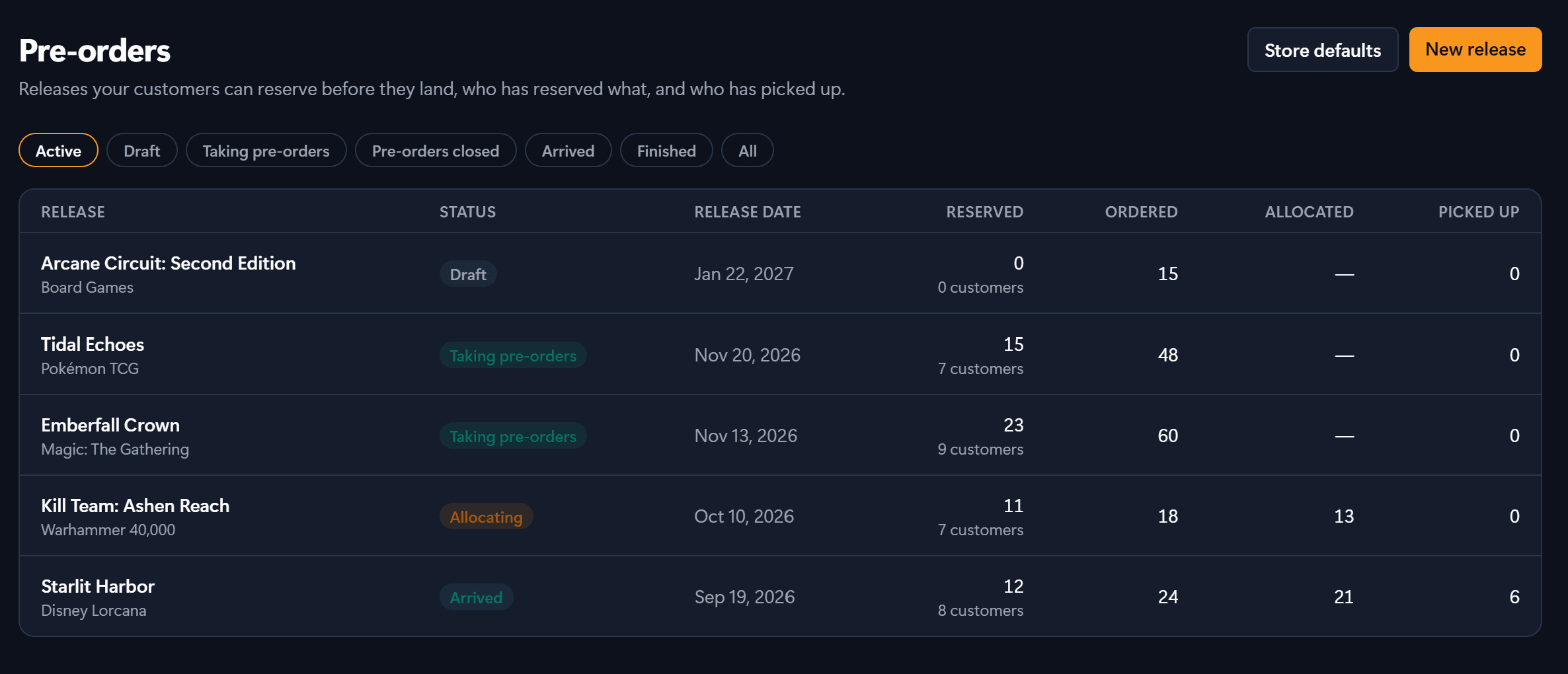Switch to the Finished filter
Viewport: 1568px width, 674px height.
coord(666,151)
